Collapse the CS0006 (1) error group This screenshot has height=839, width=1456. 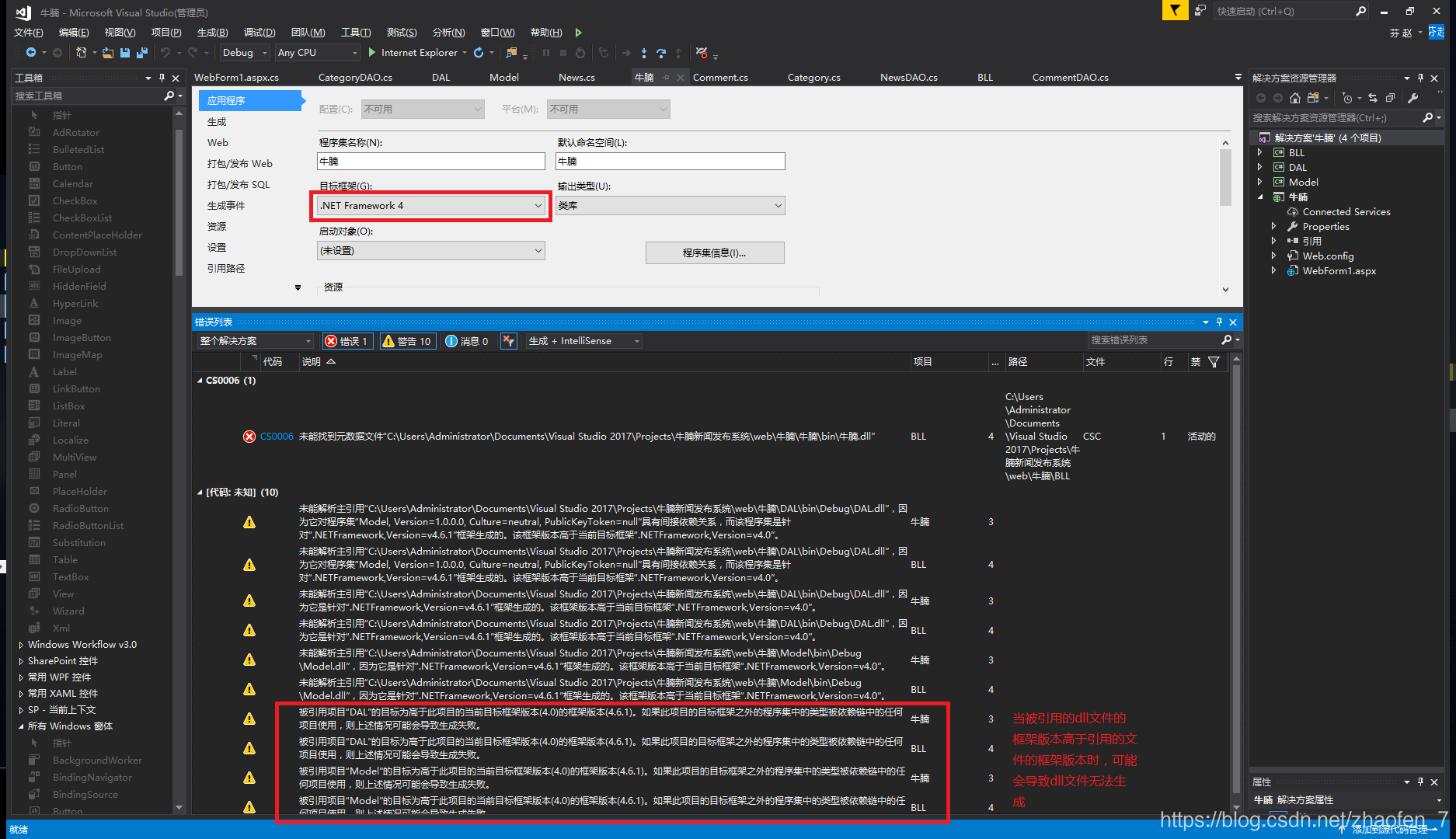[200, 381]
